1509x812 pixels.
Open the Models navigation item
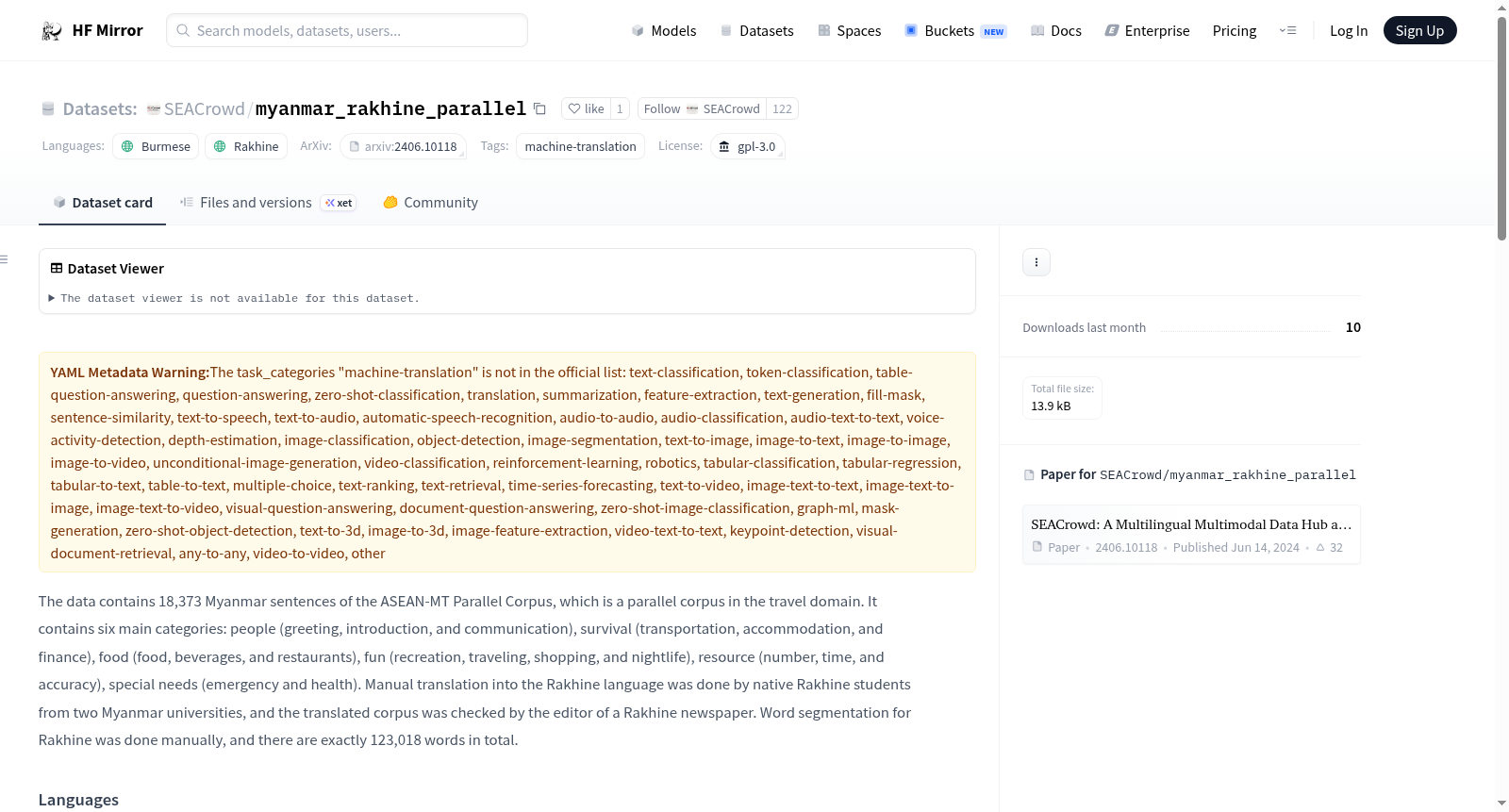click(x=664, y=30)
